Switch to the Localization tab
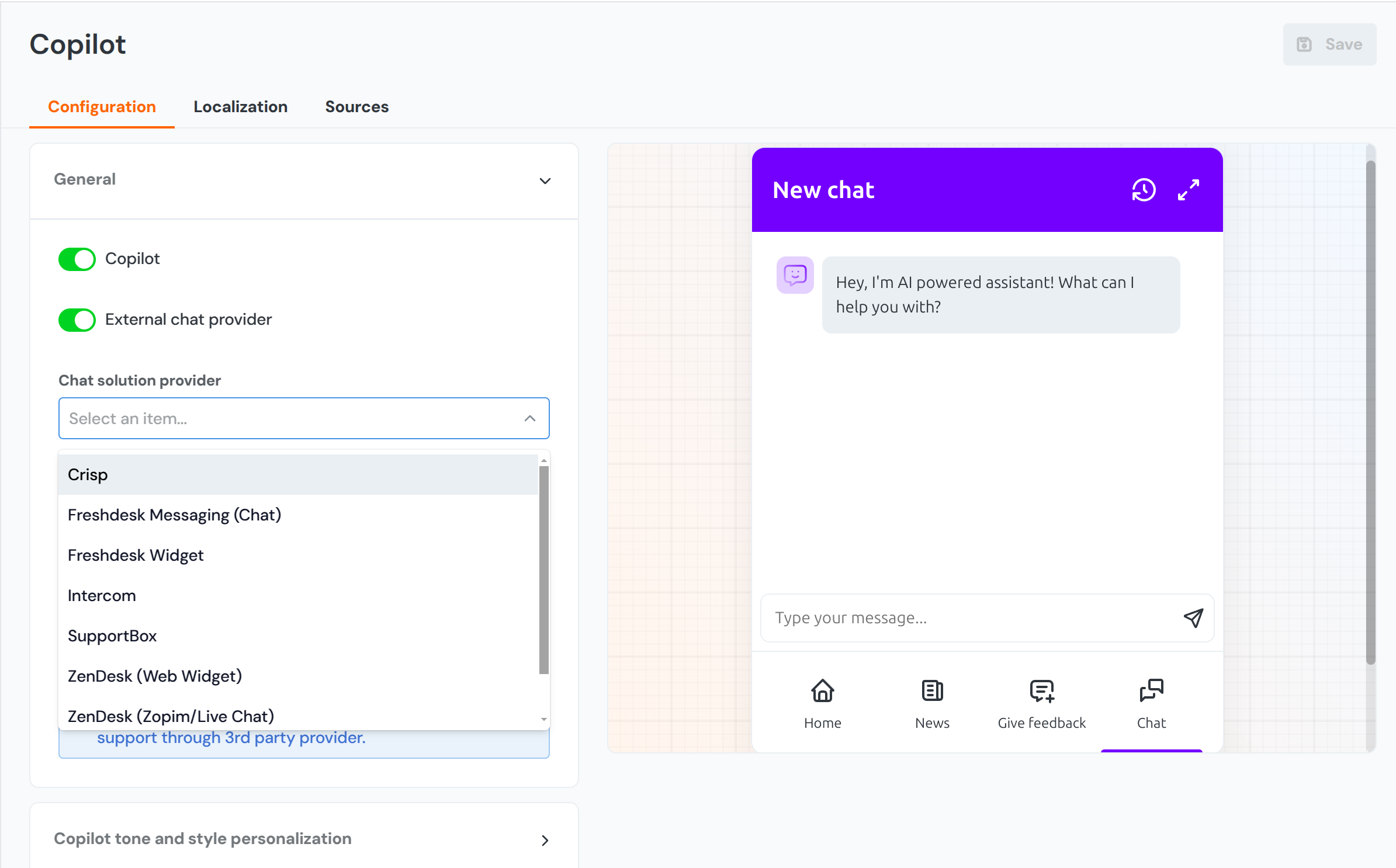 [240, 107]
